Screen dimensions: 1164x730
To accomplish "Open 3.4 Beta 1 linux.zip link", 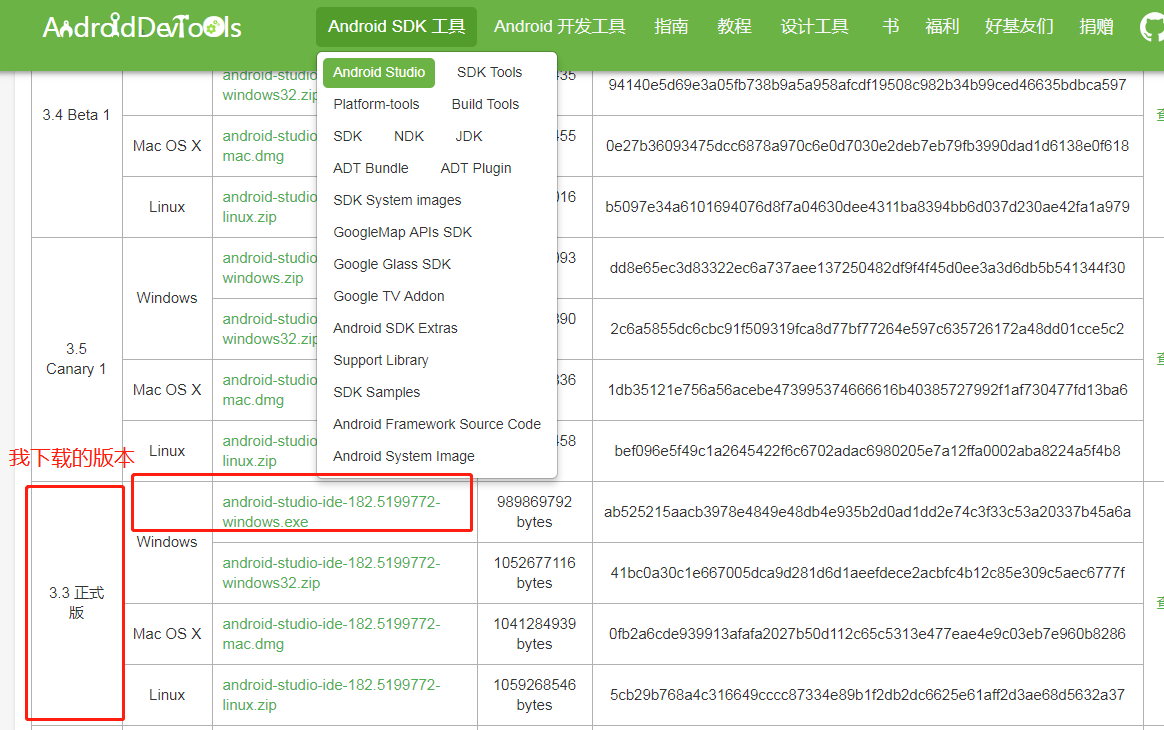I will click(x=269, y=207).
